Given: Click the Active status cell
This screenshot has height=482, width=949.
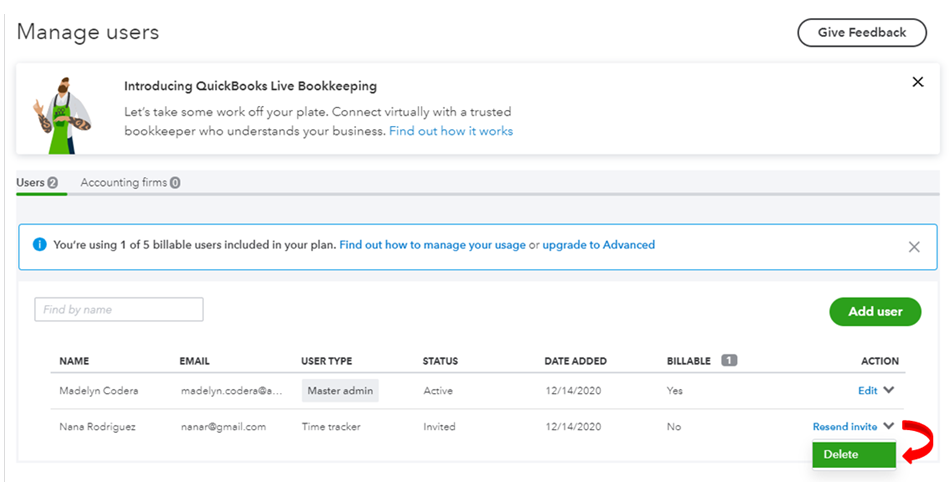Looking at the screenshot, I should coord(438,391).
